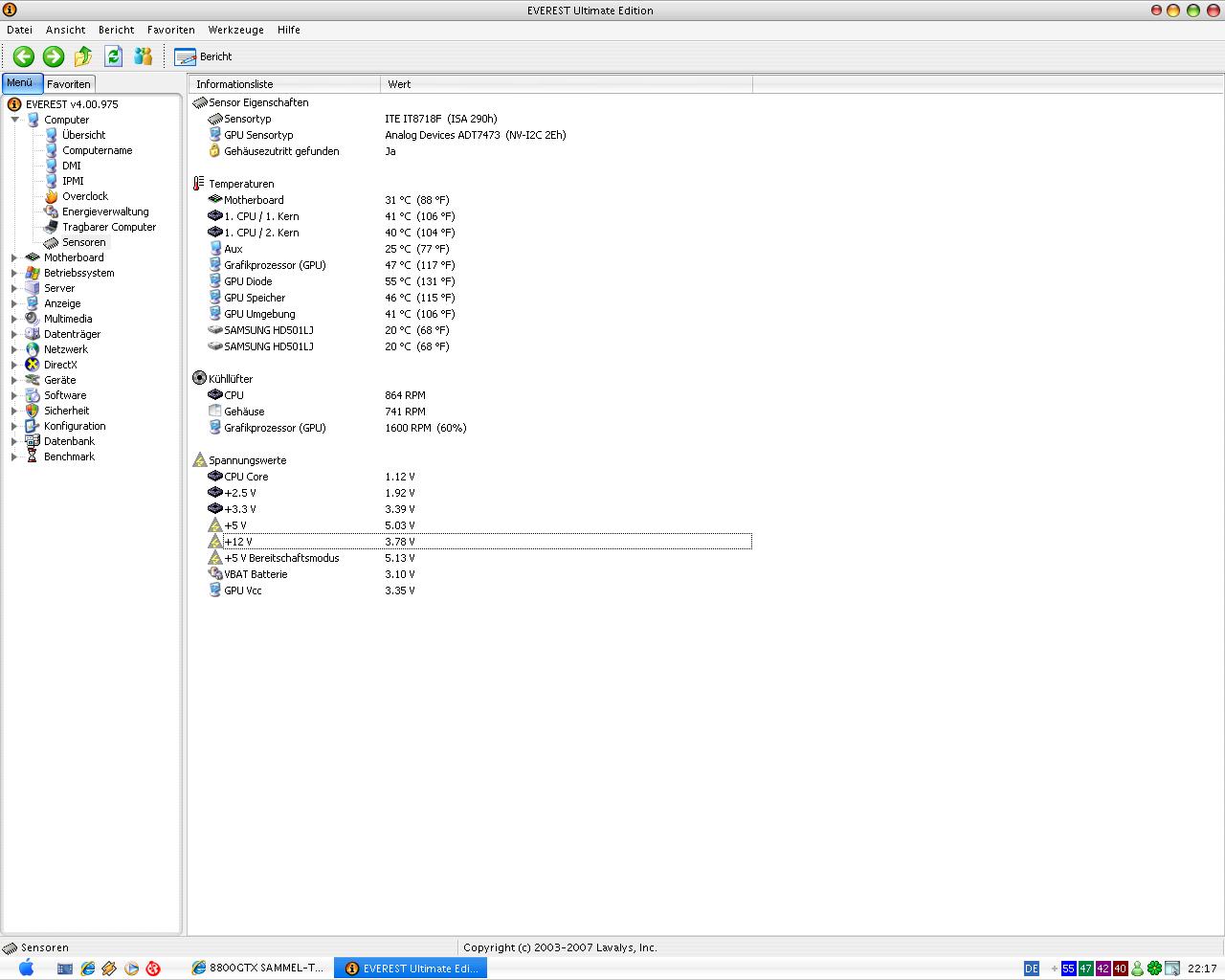Click the tray clock showing 22:17
Screen dimensions: 1225x980
click(x=1201, y=969)
